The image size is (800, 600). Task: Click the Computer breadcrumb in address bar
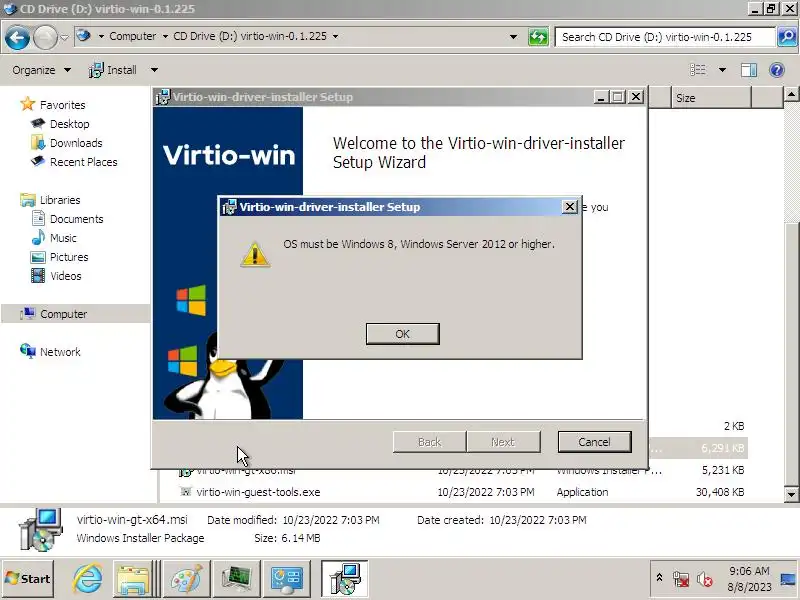(x=133, y=36)
